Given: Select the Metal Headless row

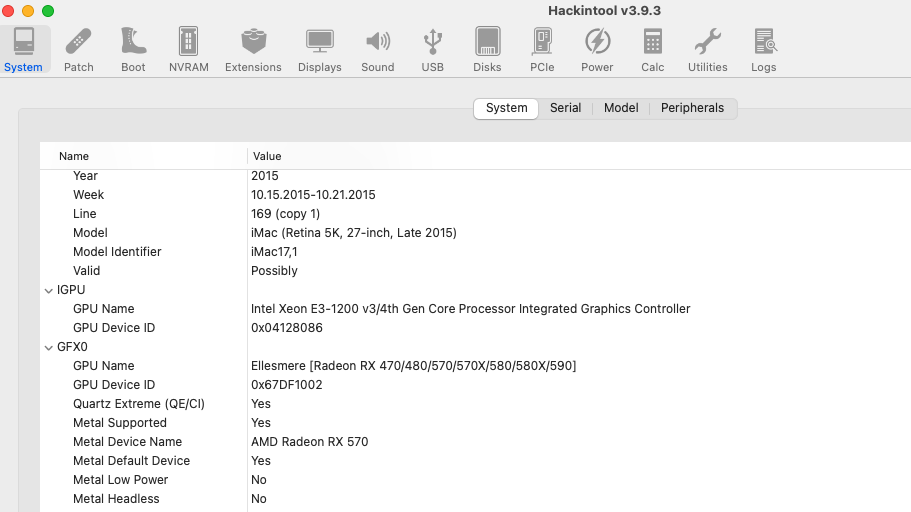Looking at the screenshot, I should pos(475,499).
